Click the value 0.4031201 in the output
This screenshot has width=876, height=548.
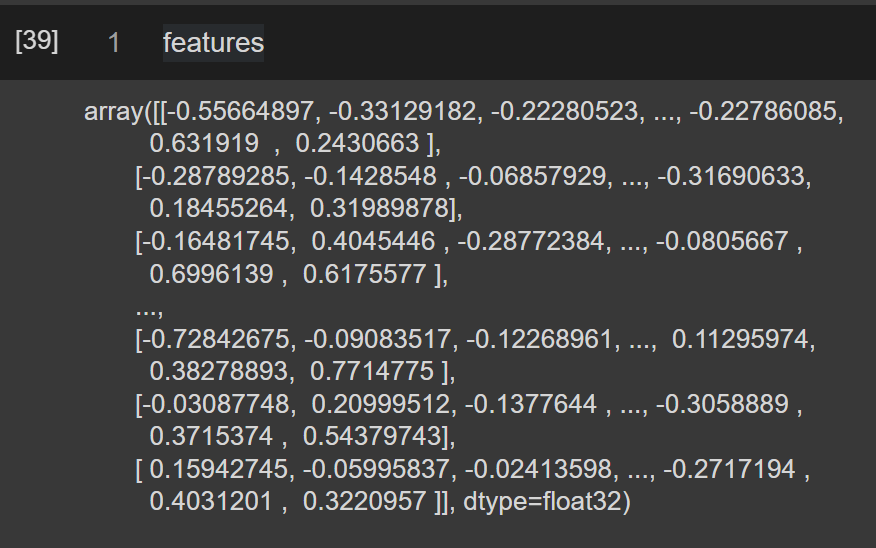coord(211,501)
